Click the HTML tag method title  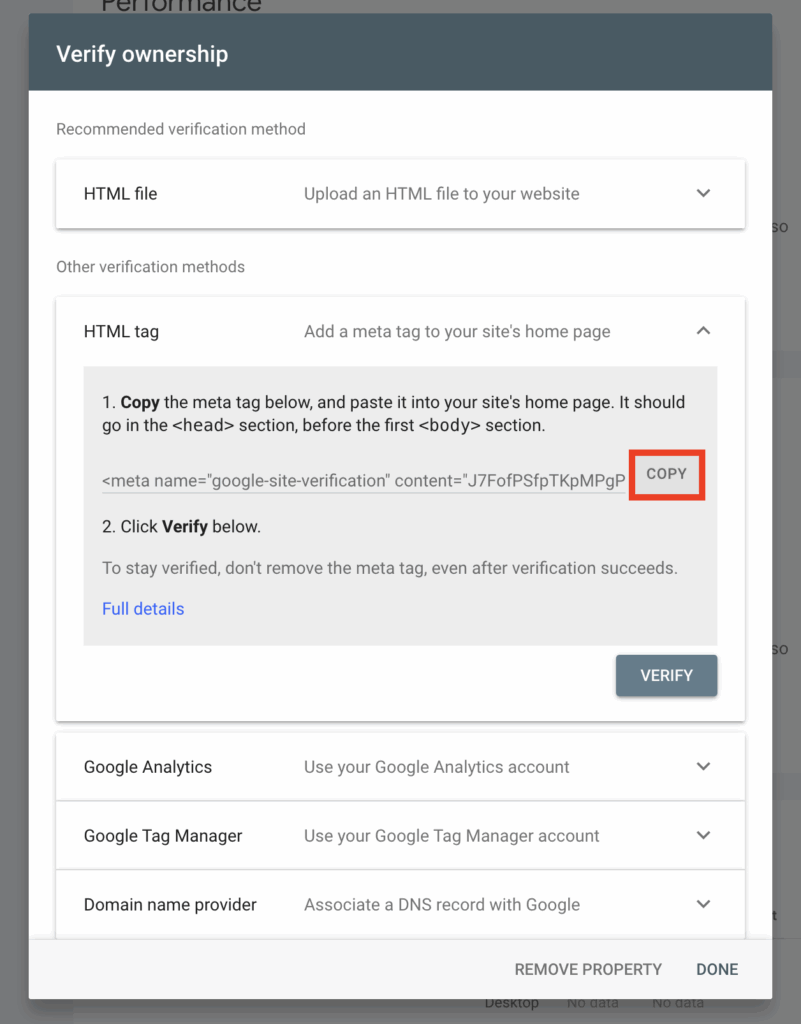click(121, 331)
